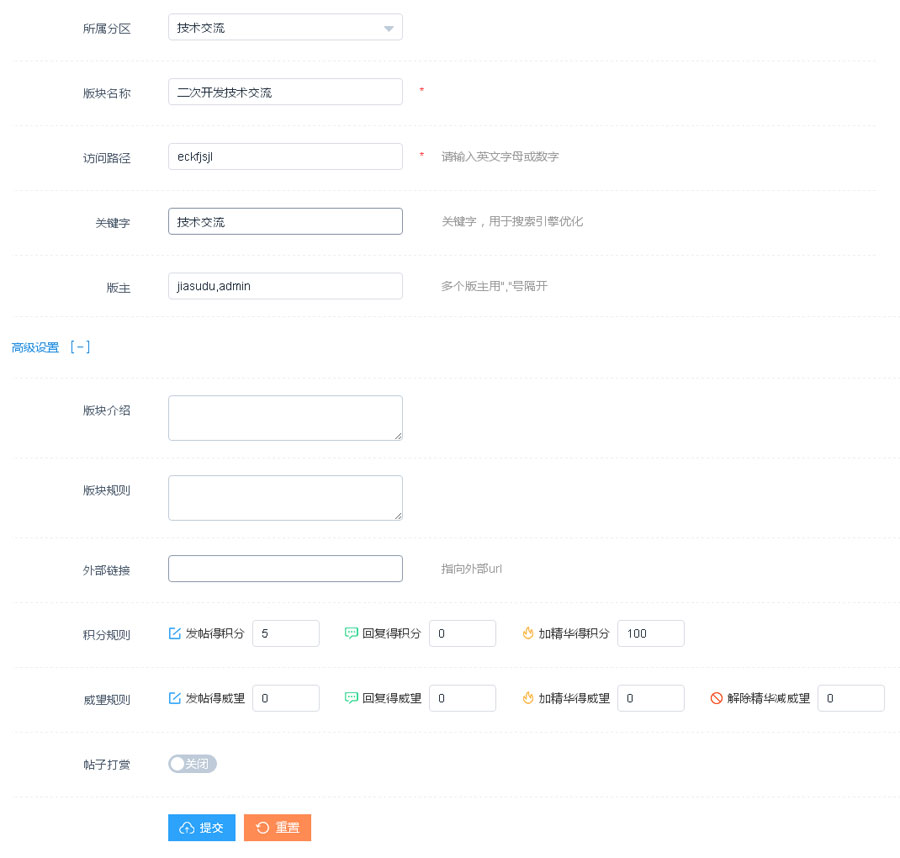Click the 高级设置 link text

[x=35, y=347]
